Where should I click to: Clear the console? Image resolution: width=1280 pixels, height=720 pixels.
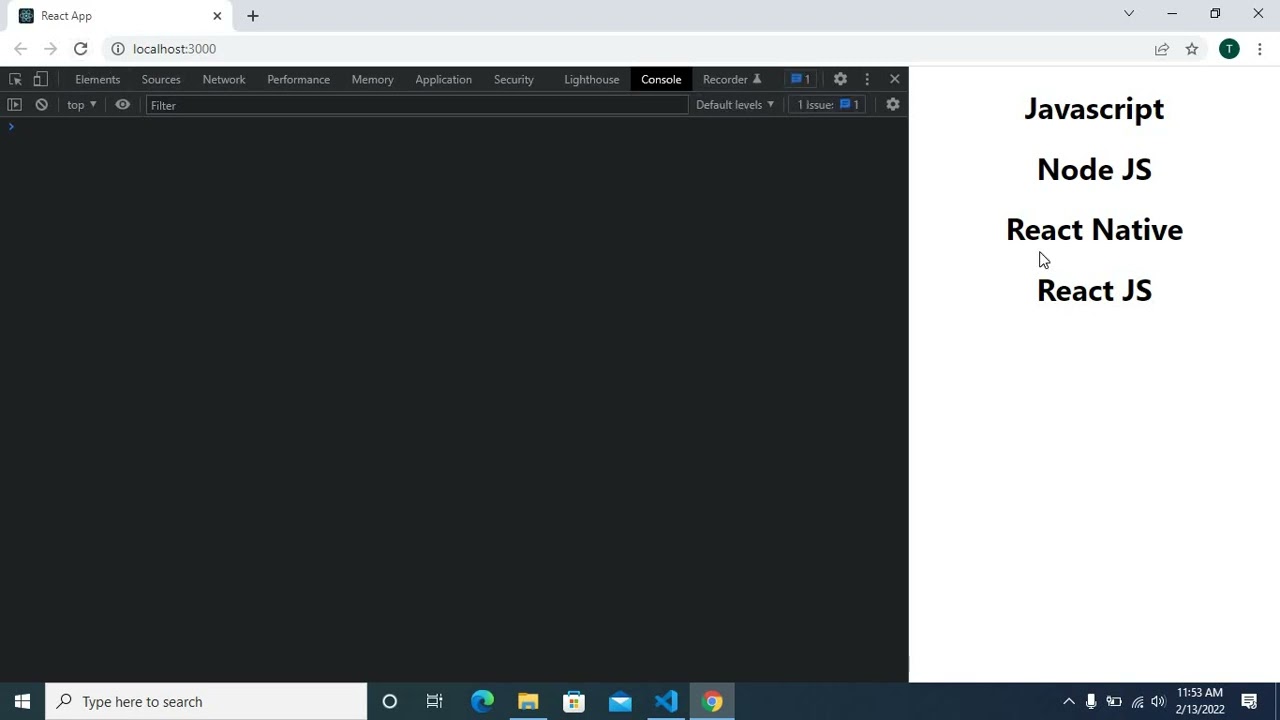[41, 104]
